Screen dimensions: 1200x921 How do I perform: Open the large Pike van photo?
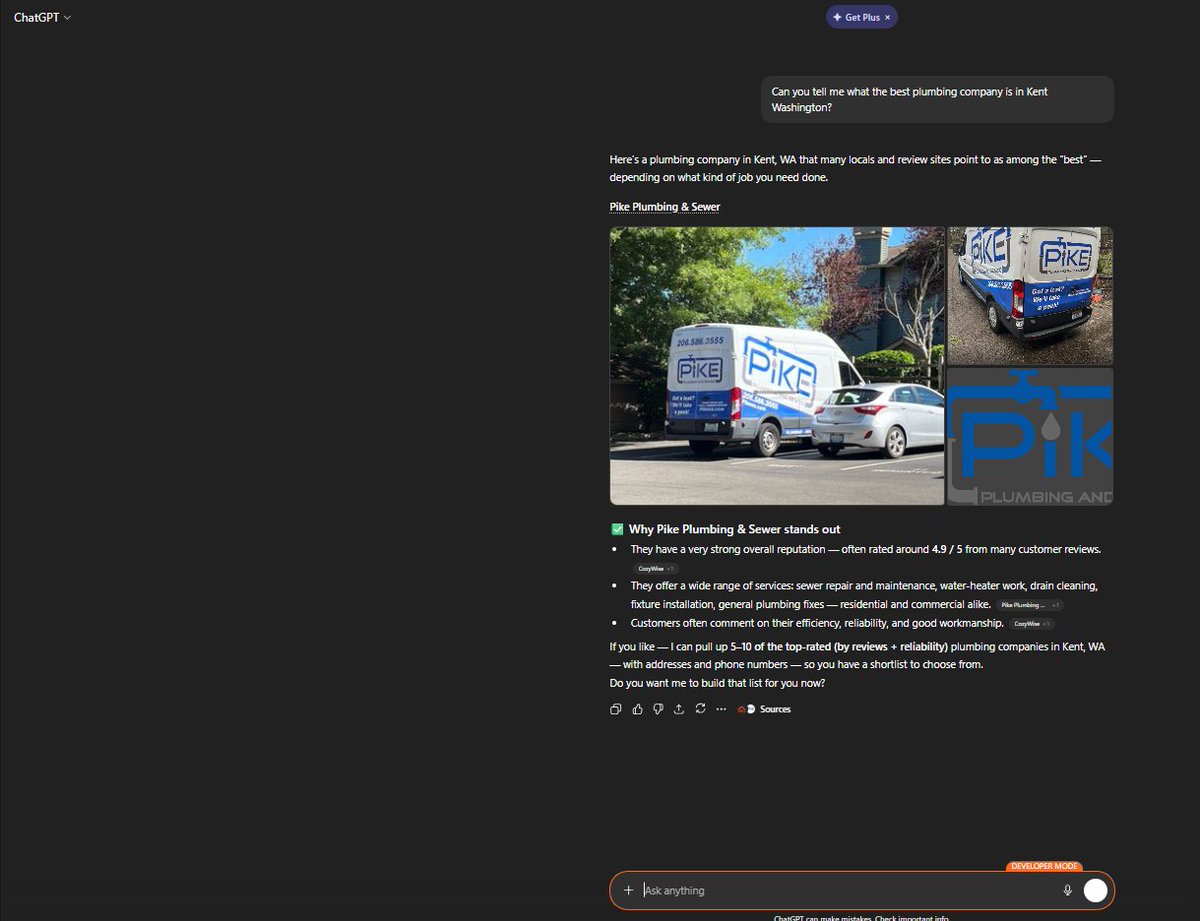(777, 366)
